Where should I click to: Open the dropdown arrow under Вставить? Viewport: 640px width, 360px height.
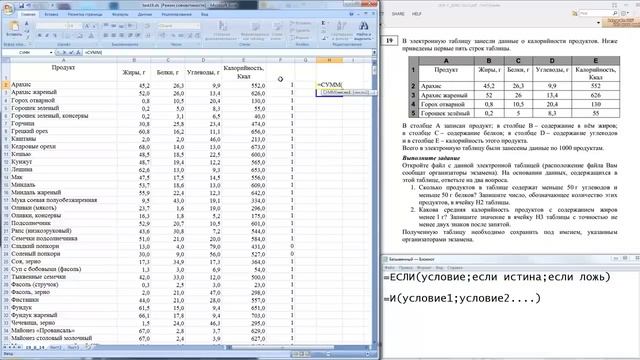pos(14,39)
